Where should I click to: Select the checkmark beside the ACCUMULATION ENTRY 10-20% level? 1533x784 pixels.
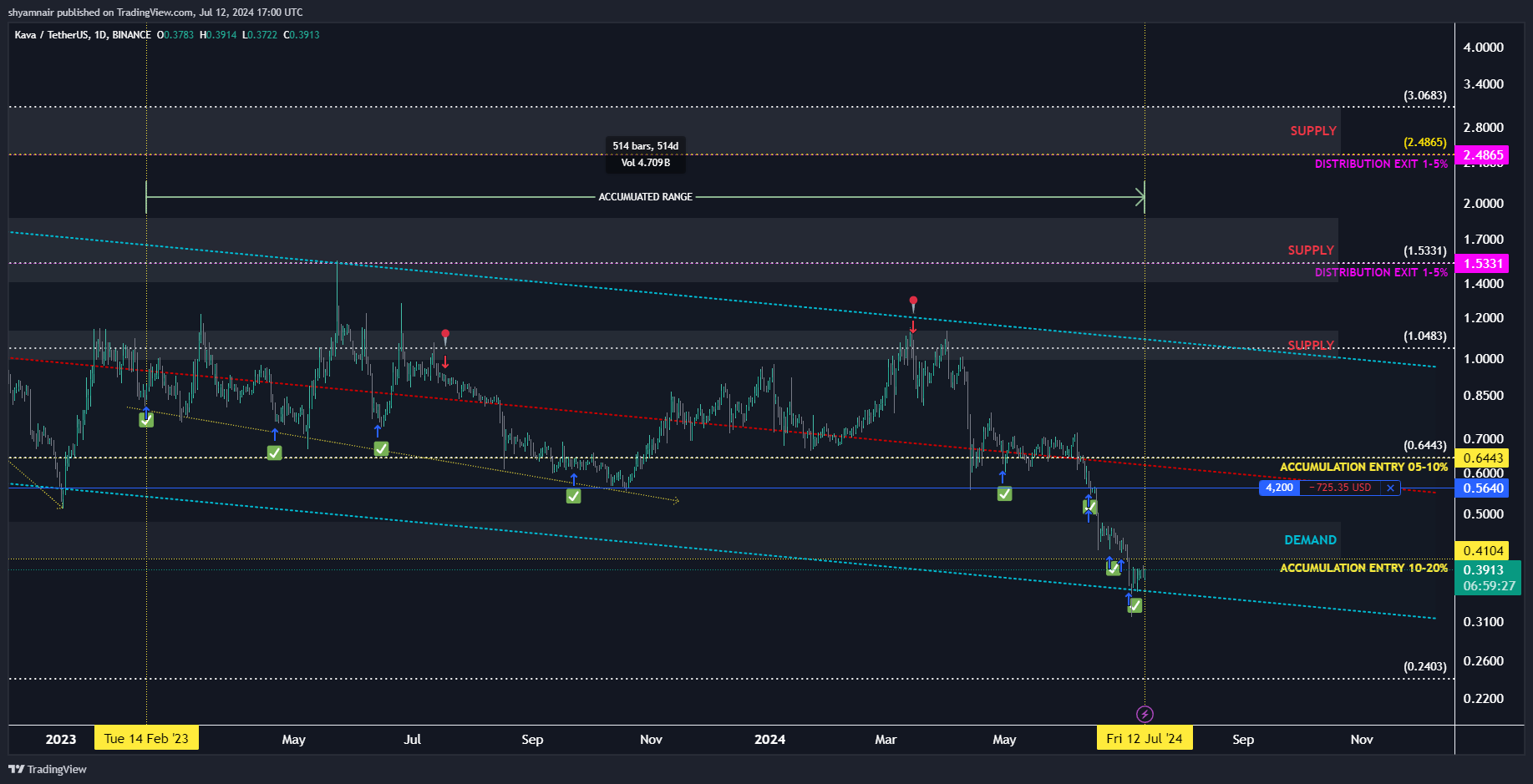tap(1113, 569)
